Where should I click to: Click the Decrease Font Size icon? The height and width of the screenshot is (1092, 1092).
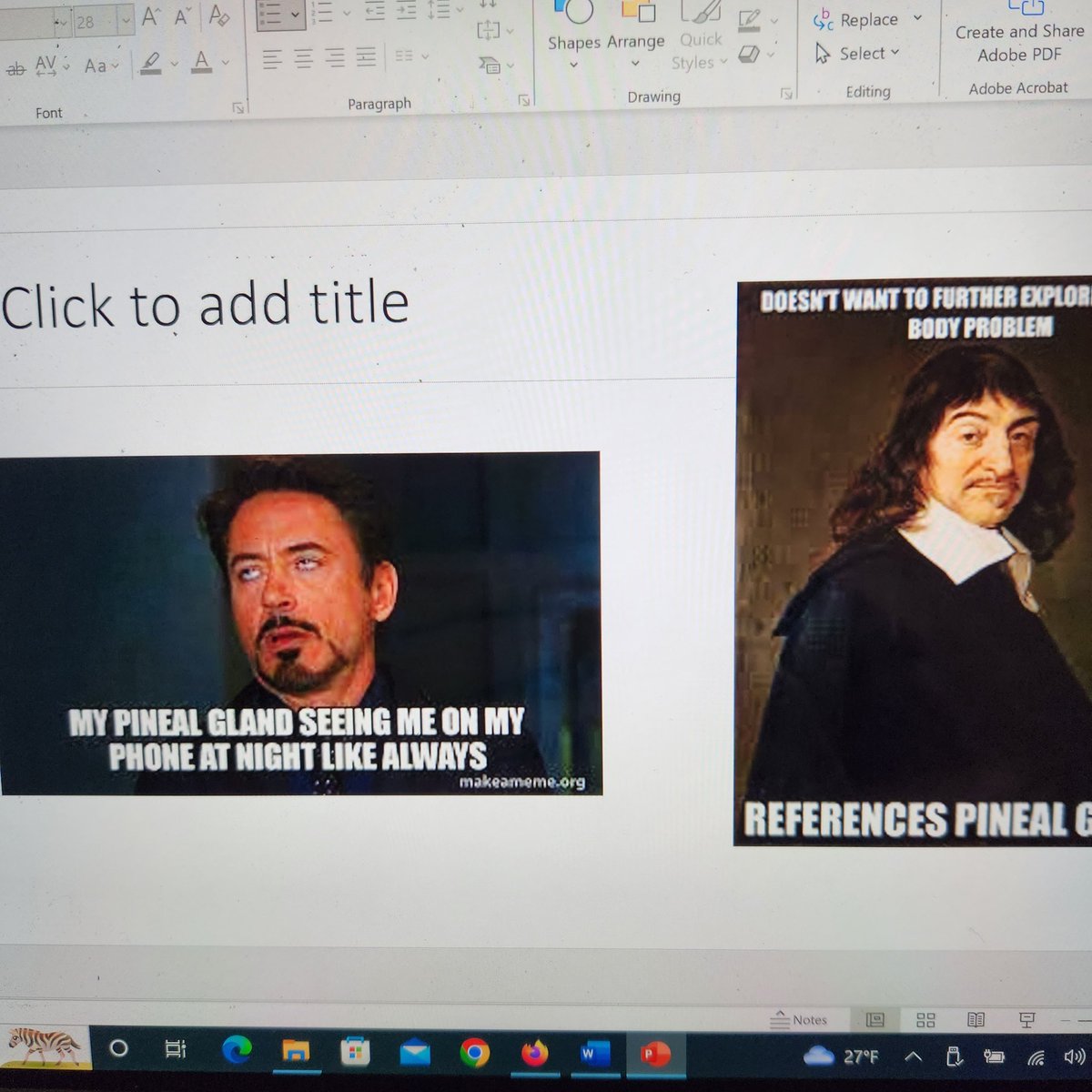[184, 16]
